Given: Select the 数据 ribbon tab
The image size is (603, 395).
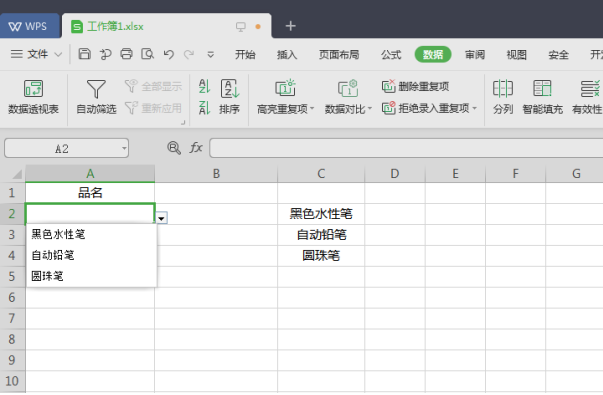Looking at the screenshot, I should 433,55.
